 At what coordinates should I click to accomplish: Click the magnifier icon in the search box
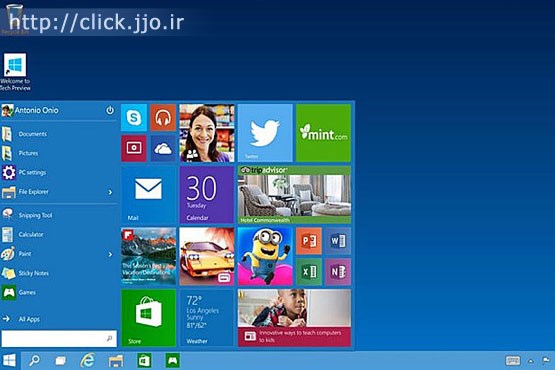point(109,338)
